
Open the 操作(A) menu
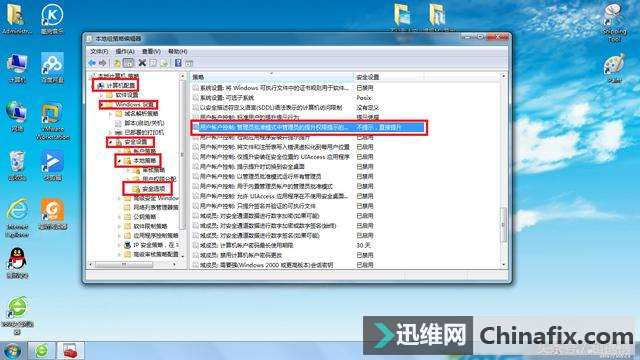coord(125,51)
